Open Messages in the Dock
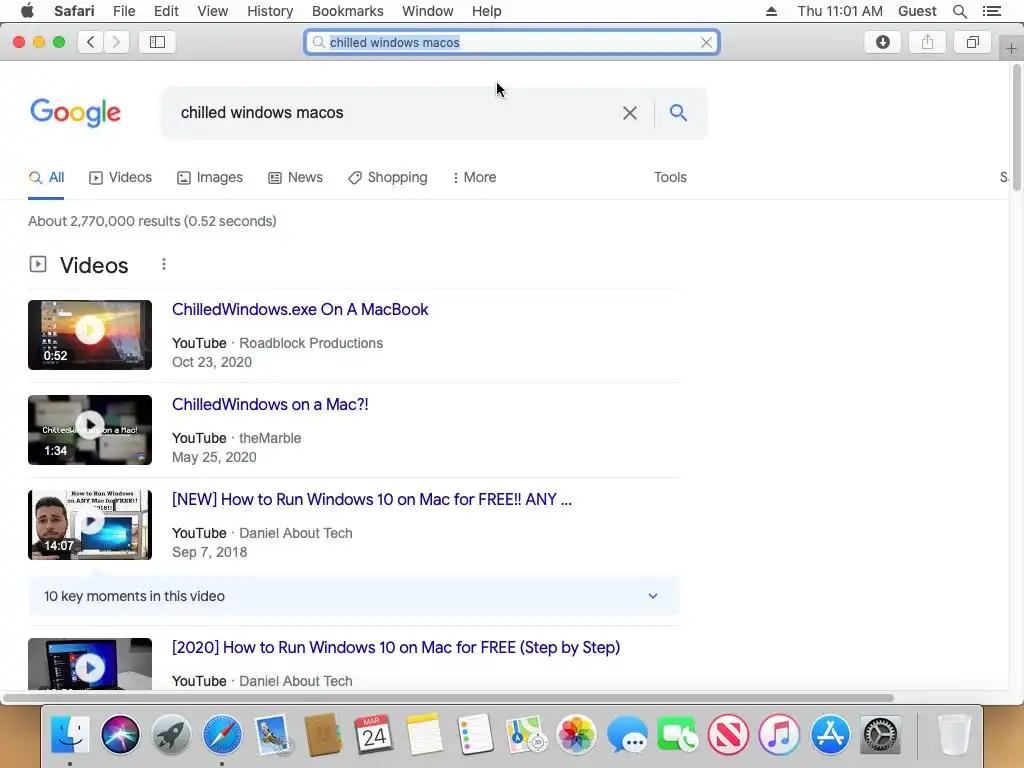 [x=627, y=735]
